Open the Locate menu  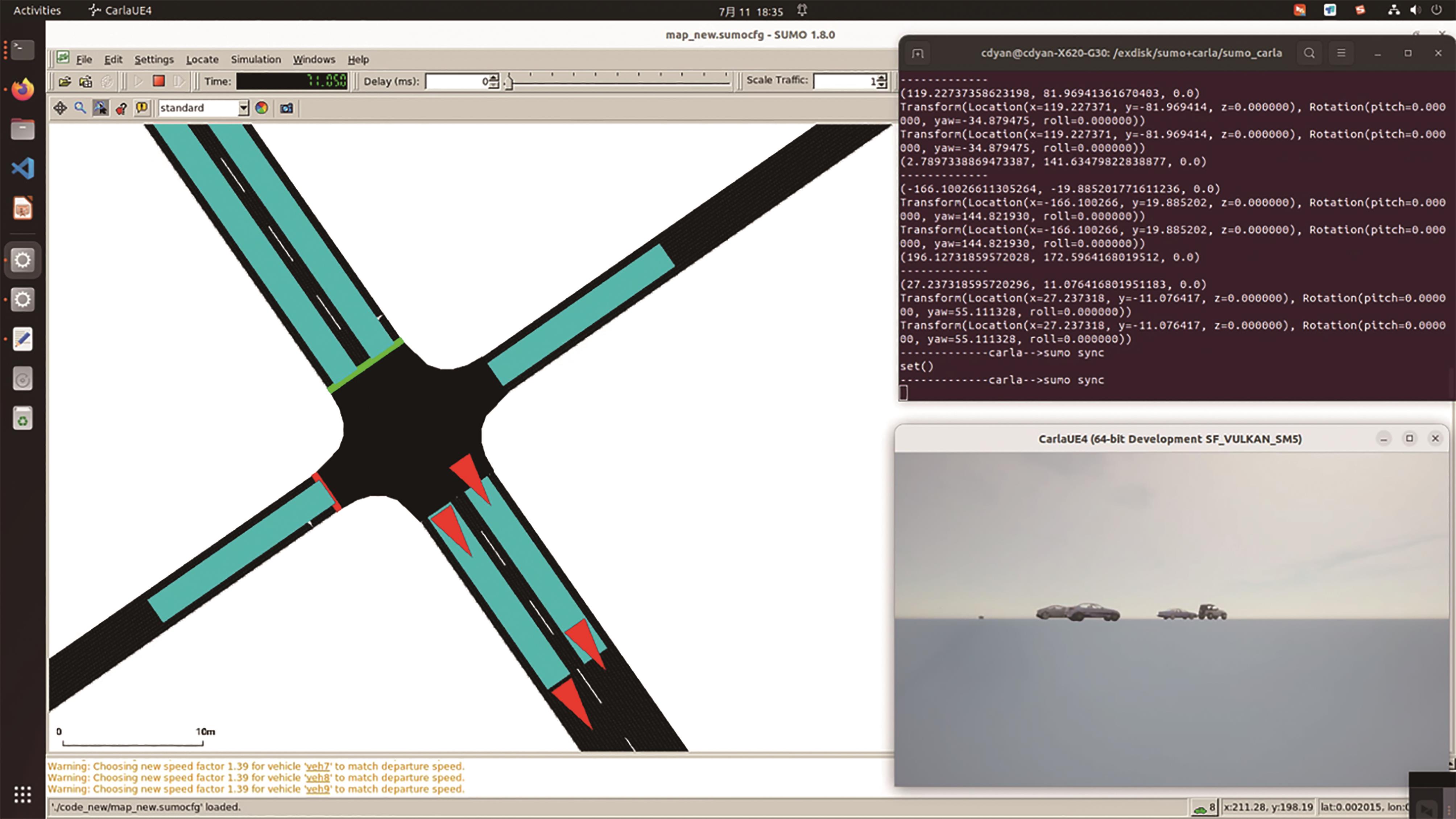pyautogui.click(x=202, y=59)
